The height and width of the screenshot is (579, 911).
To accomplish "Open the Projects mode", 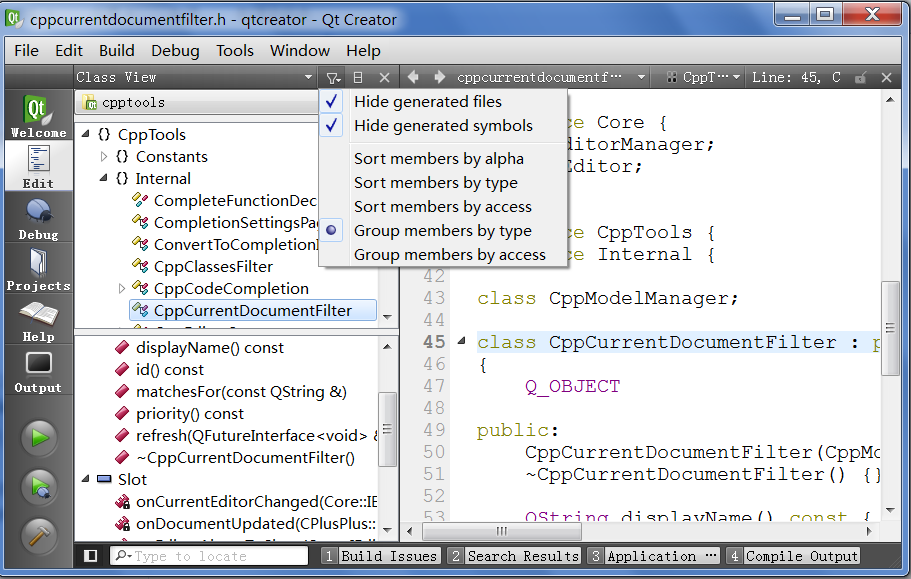I will tap(38, 269).
